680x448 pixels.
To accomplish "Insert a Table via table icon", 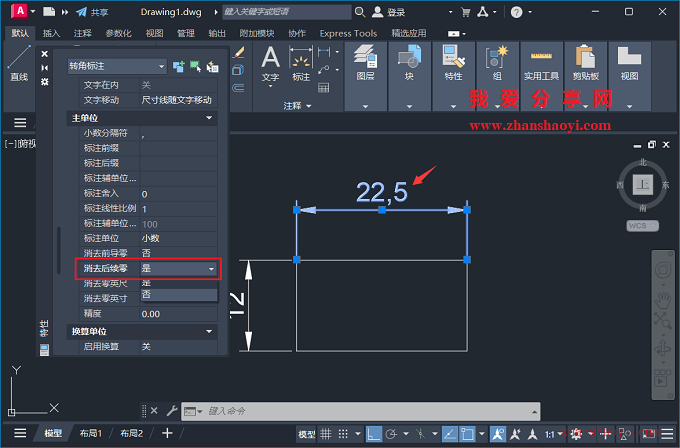I will point(324,88).
